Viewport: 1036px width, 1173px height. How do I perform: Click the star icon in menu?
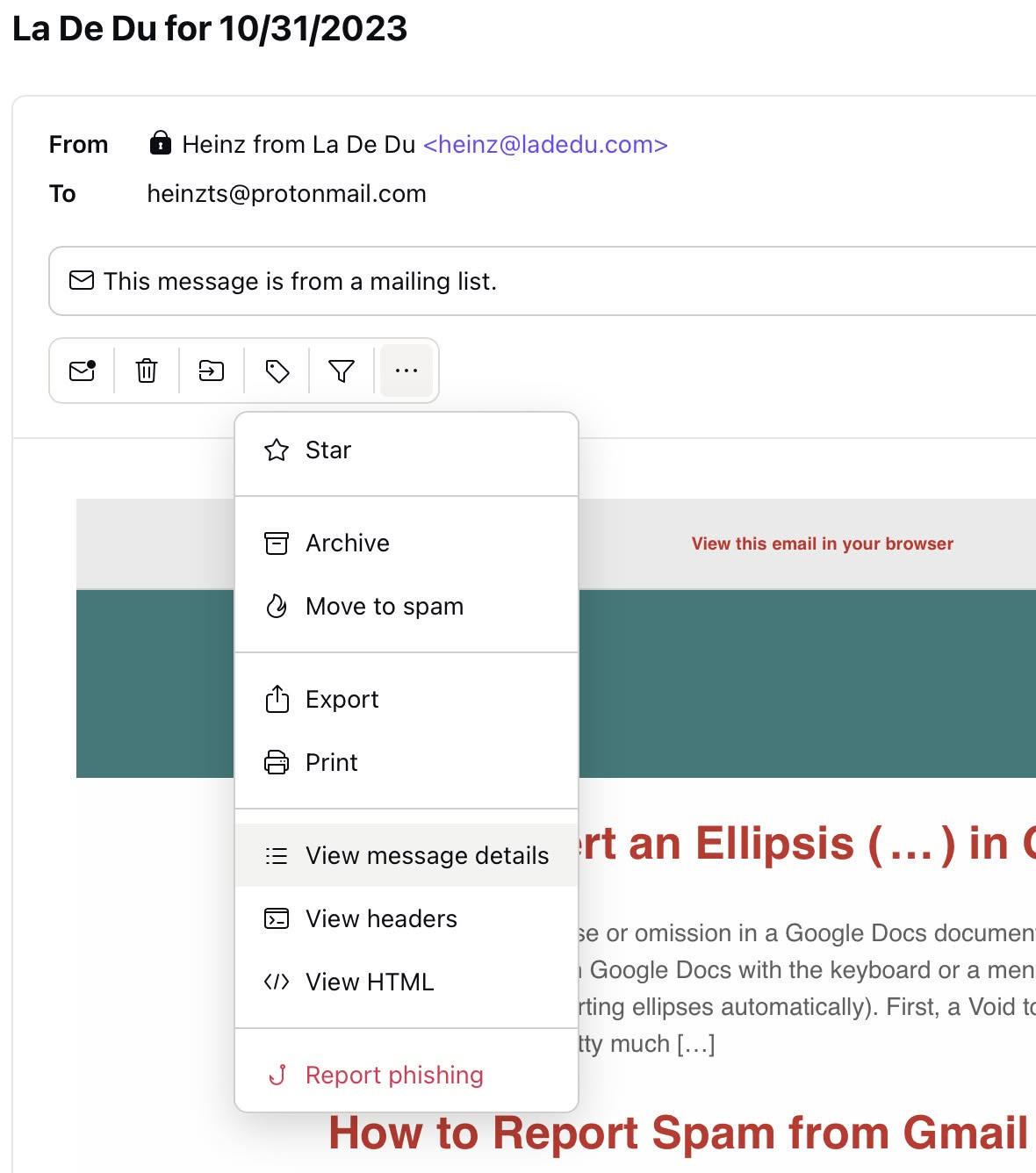[277, 450]
